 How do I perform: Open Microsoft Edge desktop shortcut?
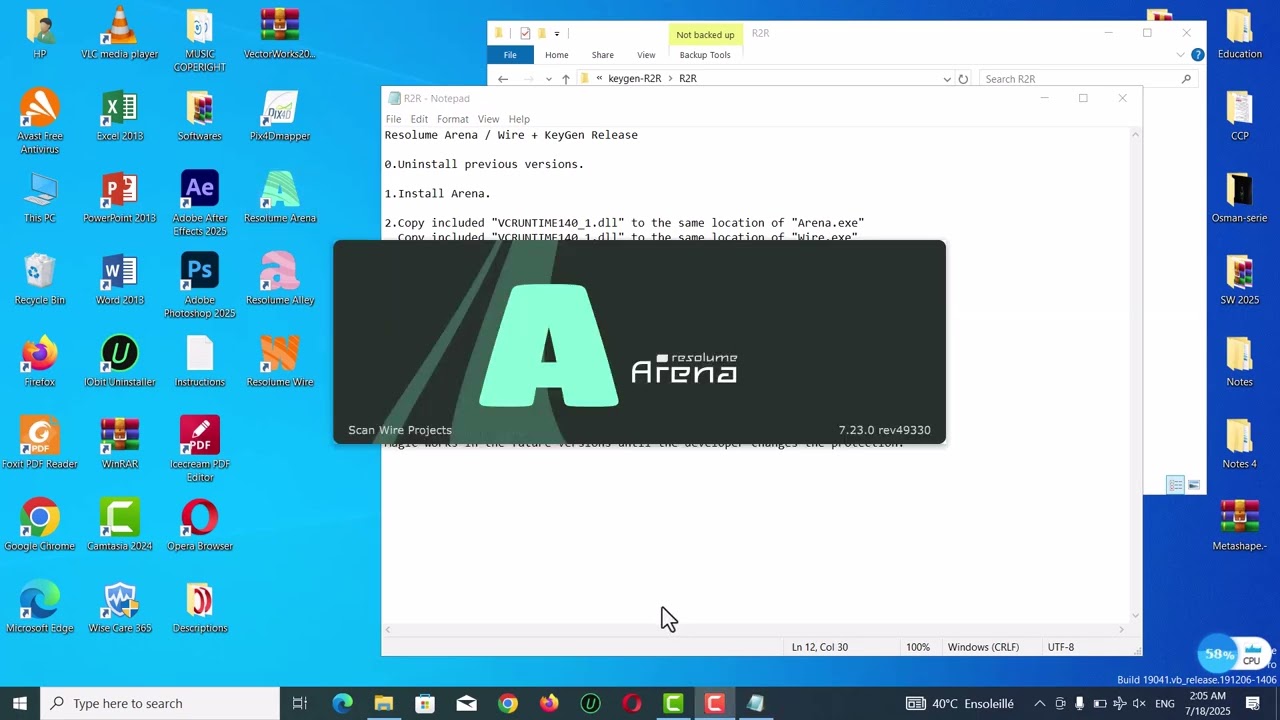[40, 608]
